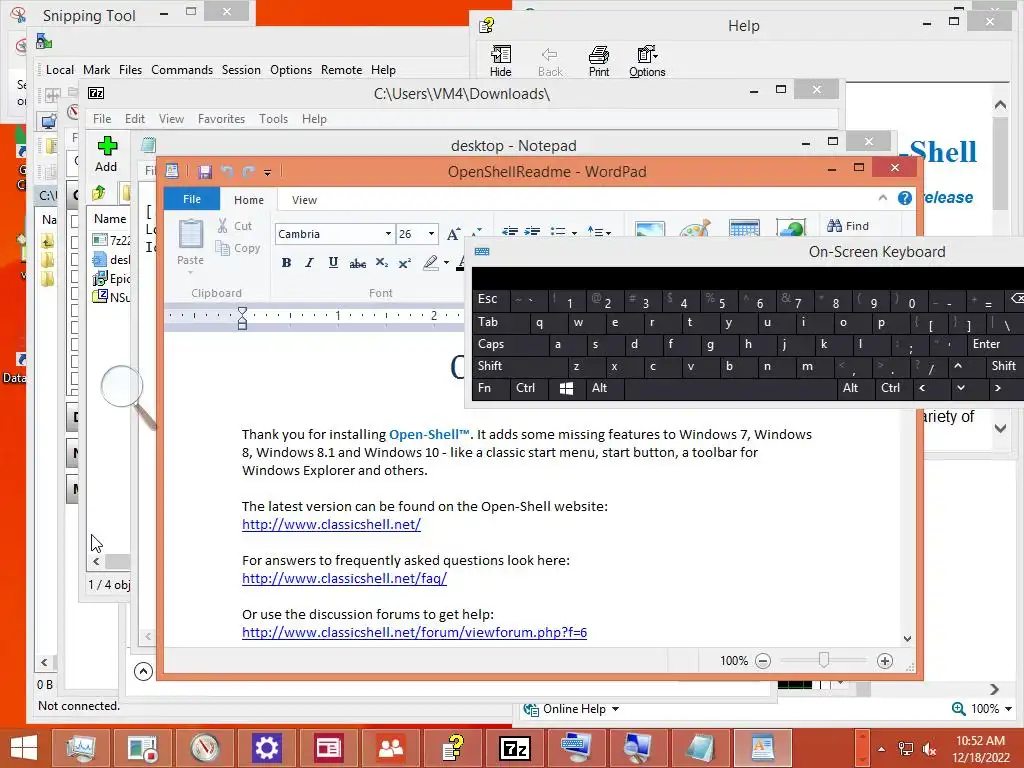Open the highlight color dropdown arrow
Image resolution: width=1024 pixels, height=768 pixels.
tap(446, 263)
